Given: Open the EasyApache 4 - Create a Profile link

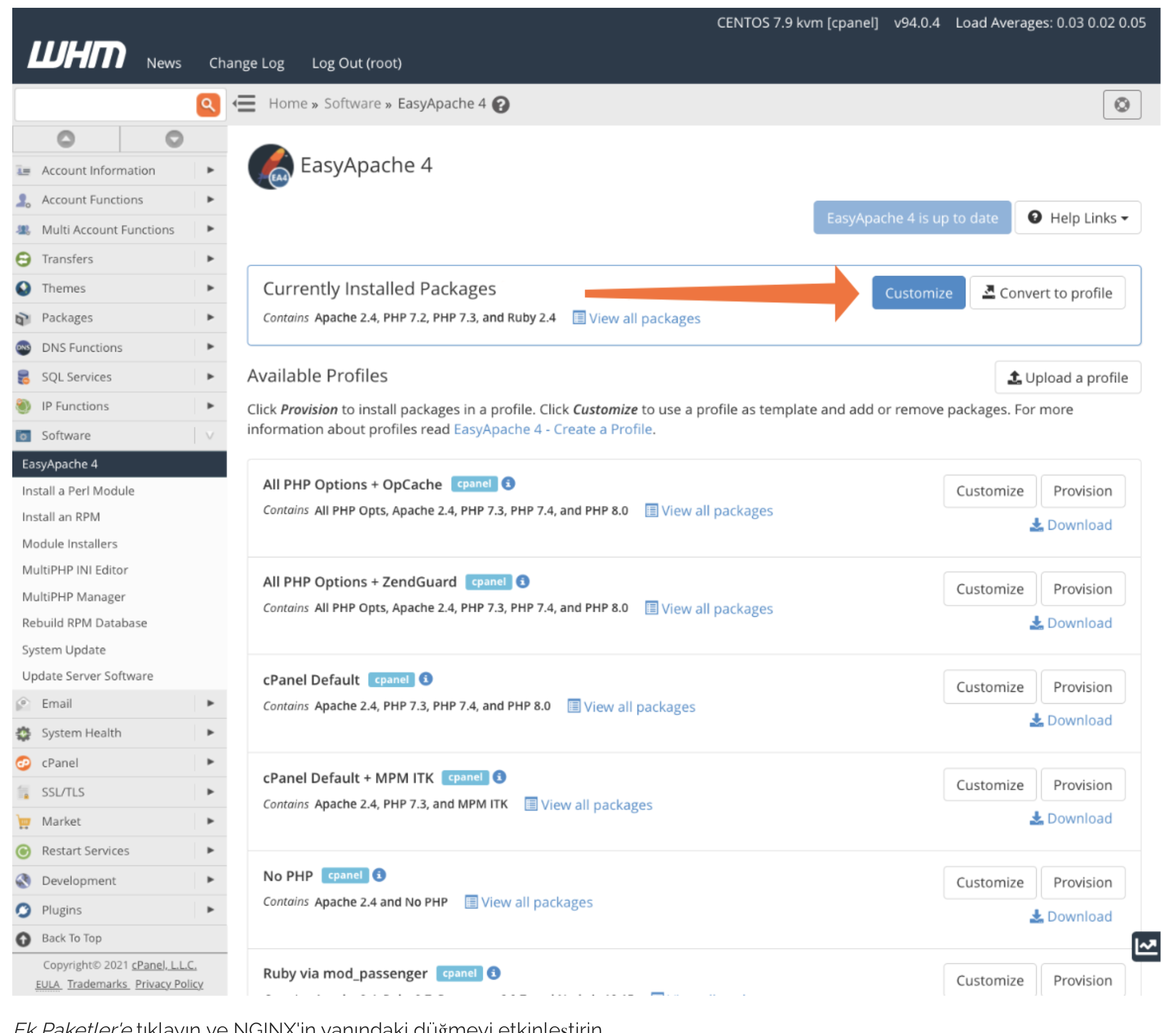Looking at the screenshot, I should coord(553,429).
